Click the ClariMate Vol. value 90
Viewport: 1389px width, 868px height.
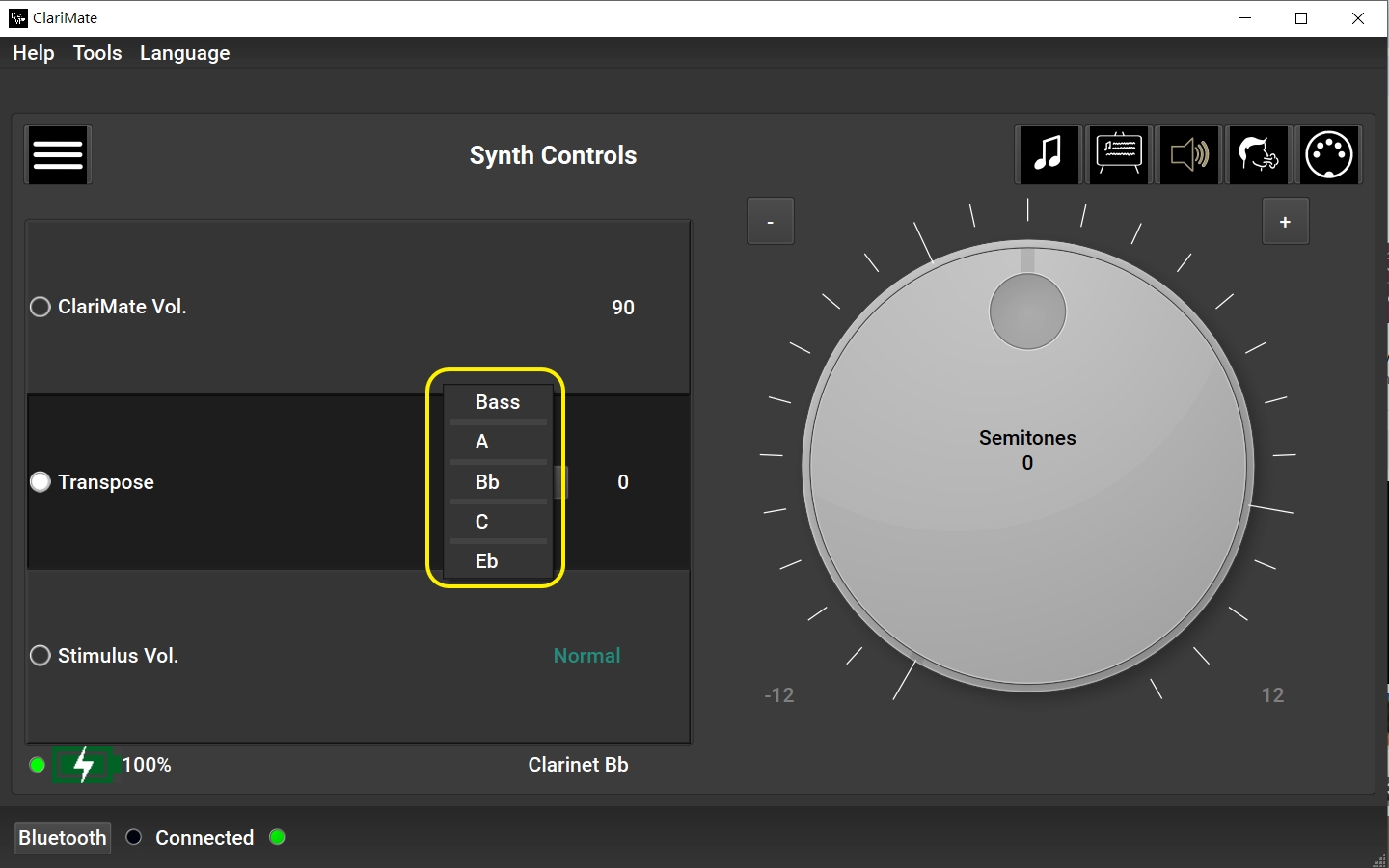[x=623, y=308]
